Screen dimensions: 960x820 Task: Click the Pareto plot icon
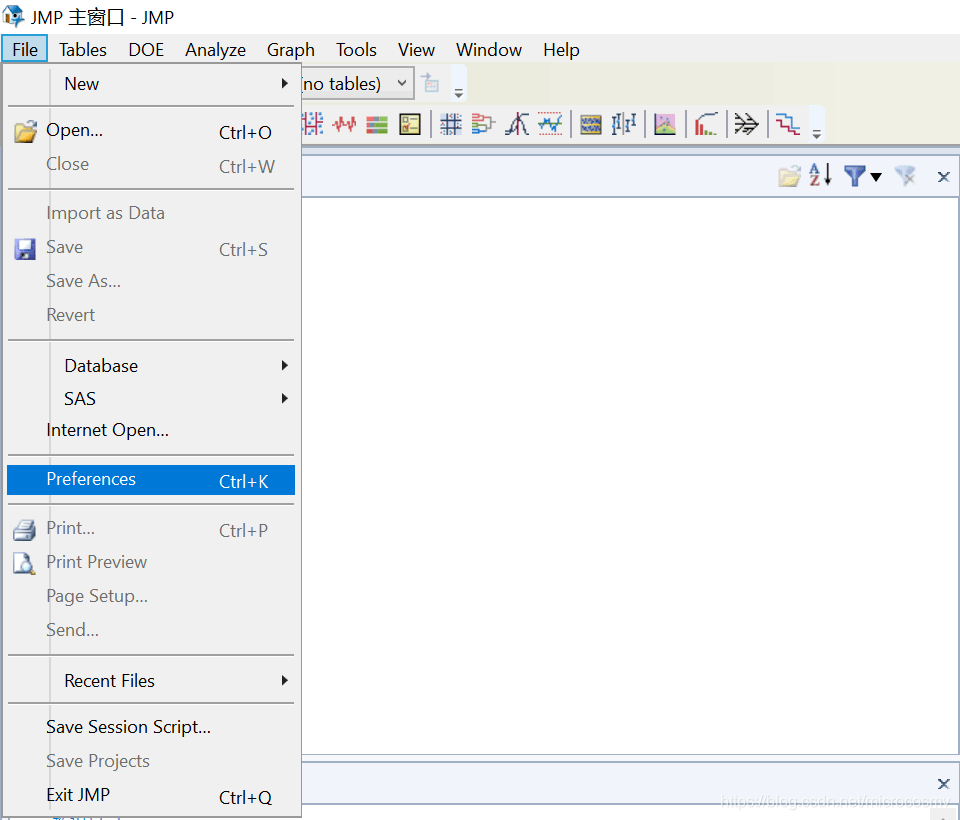(x=706, y=124)
